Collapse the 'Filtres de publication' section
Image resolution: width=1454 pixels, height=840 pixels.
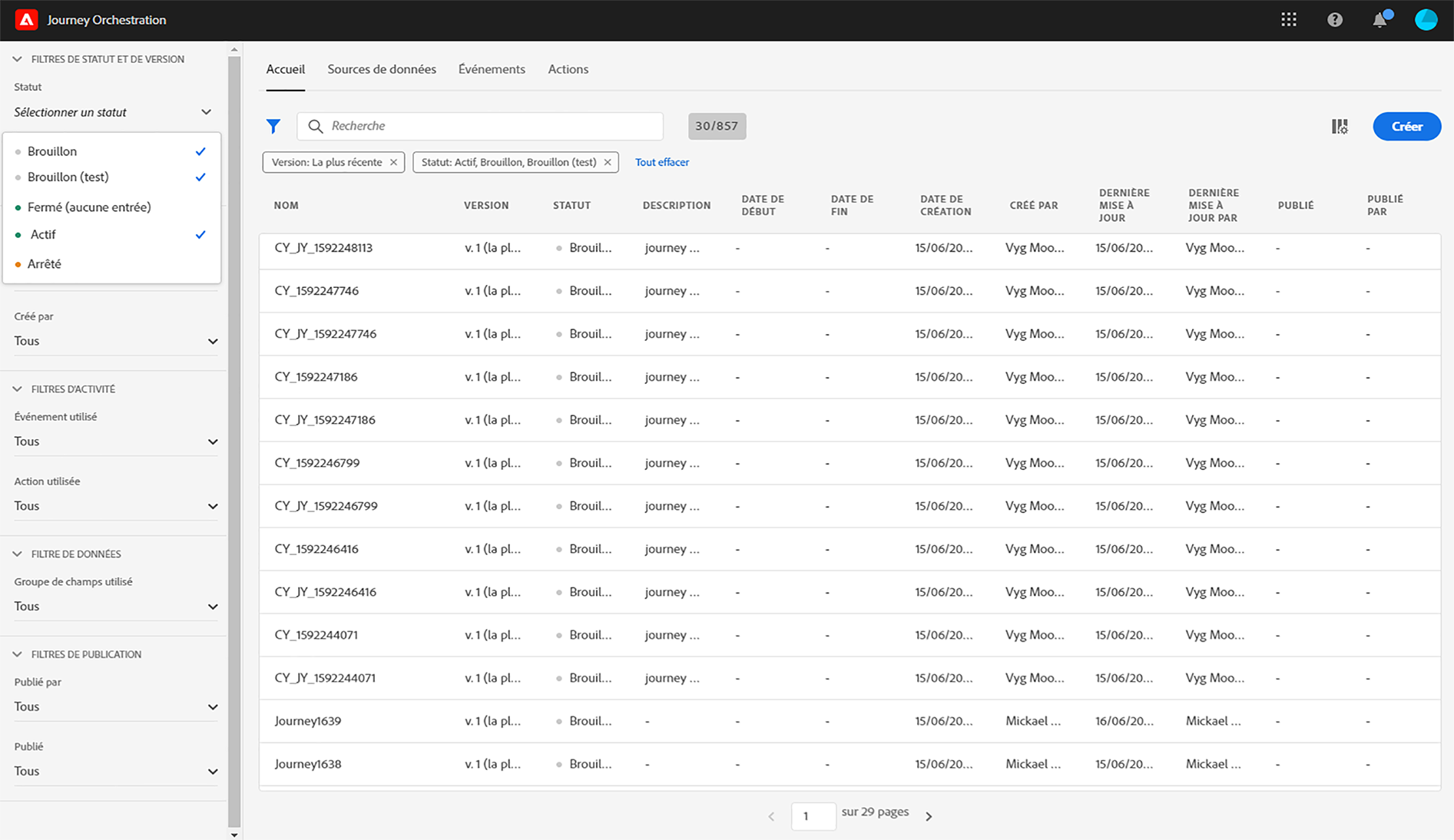coord(17,655)
